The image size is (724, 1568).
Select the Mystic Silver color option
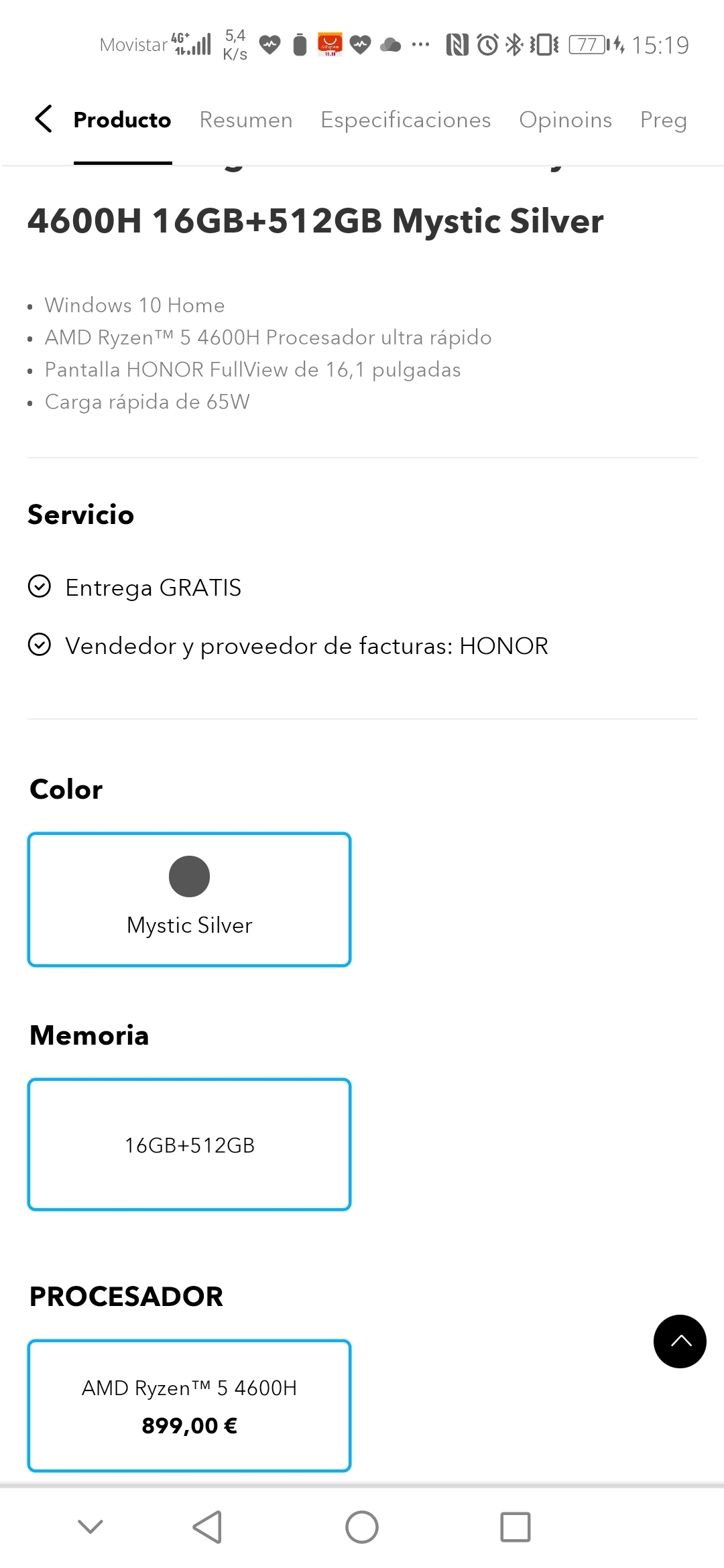[189, 899]
